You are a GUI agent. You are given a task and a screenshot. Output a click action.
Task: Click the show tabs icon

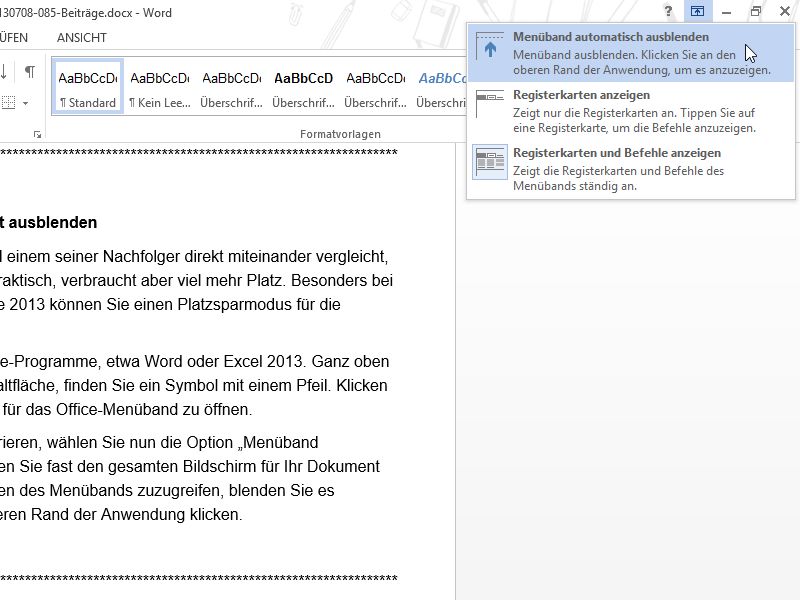point(490,104)
